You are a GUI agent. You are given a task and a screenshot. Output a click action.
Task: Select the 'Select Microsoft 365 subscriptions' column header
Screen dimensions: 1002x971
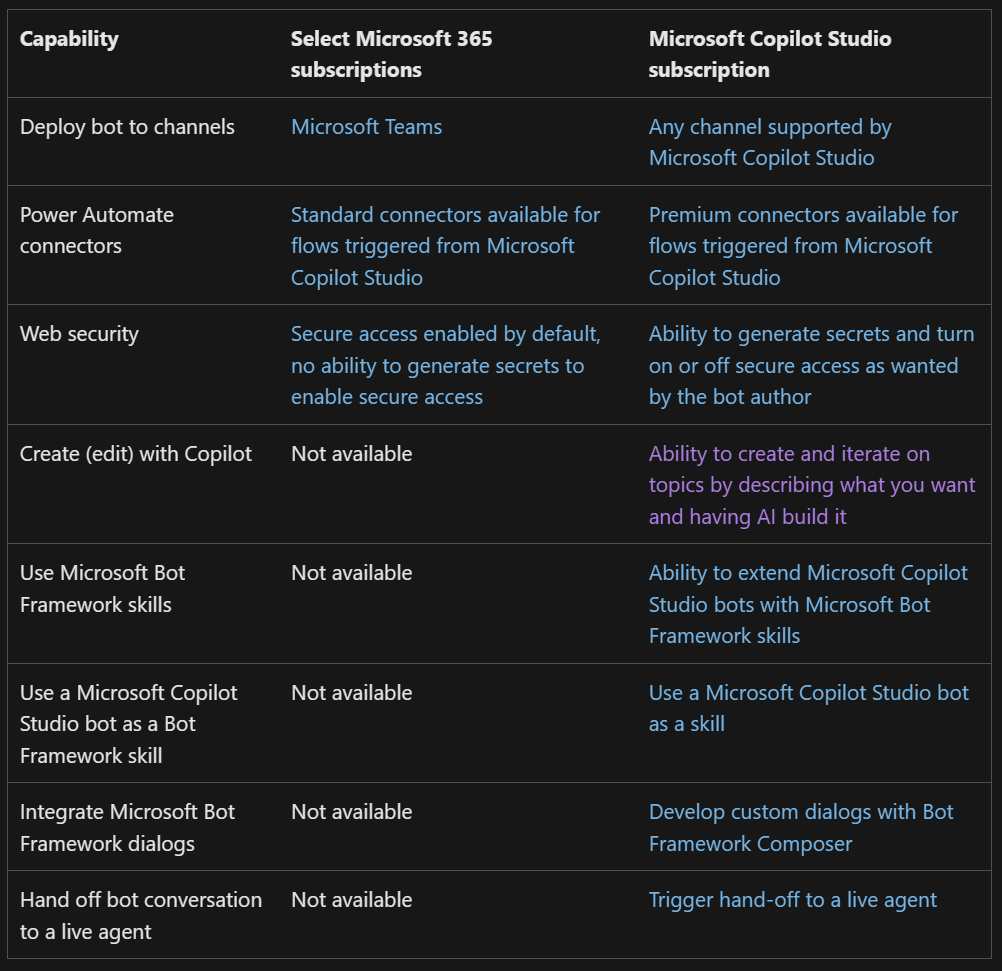[x=391, y=54]
